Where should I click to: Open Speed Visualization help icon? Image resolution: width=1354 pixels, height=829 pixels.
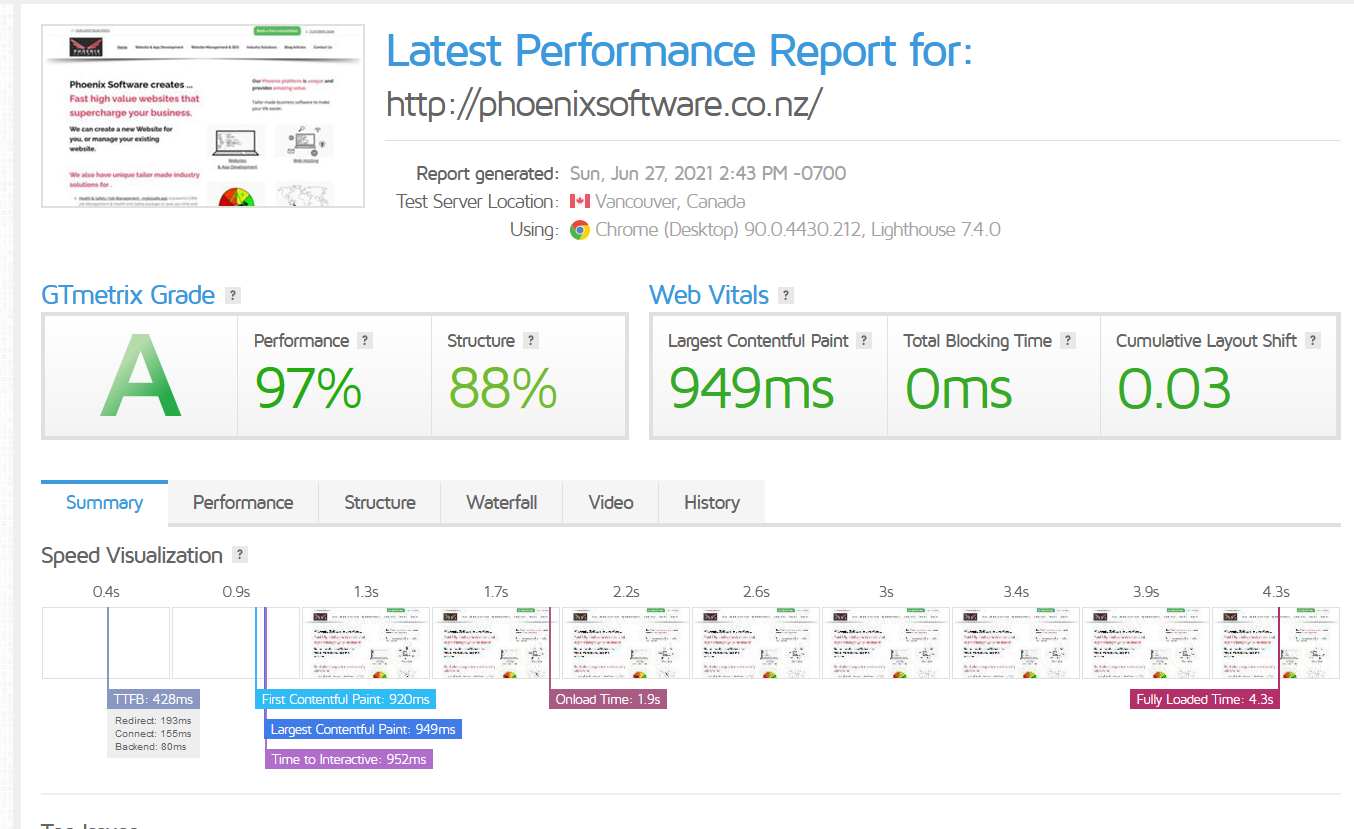coord(239,555)
